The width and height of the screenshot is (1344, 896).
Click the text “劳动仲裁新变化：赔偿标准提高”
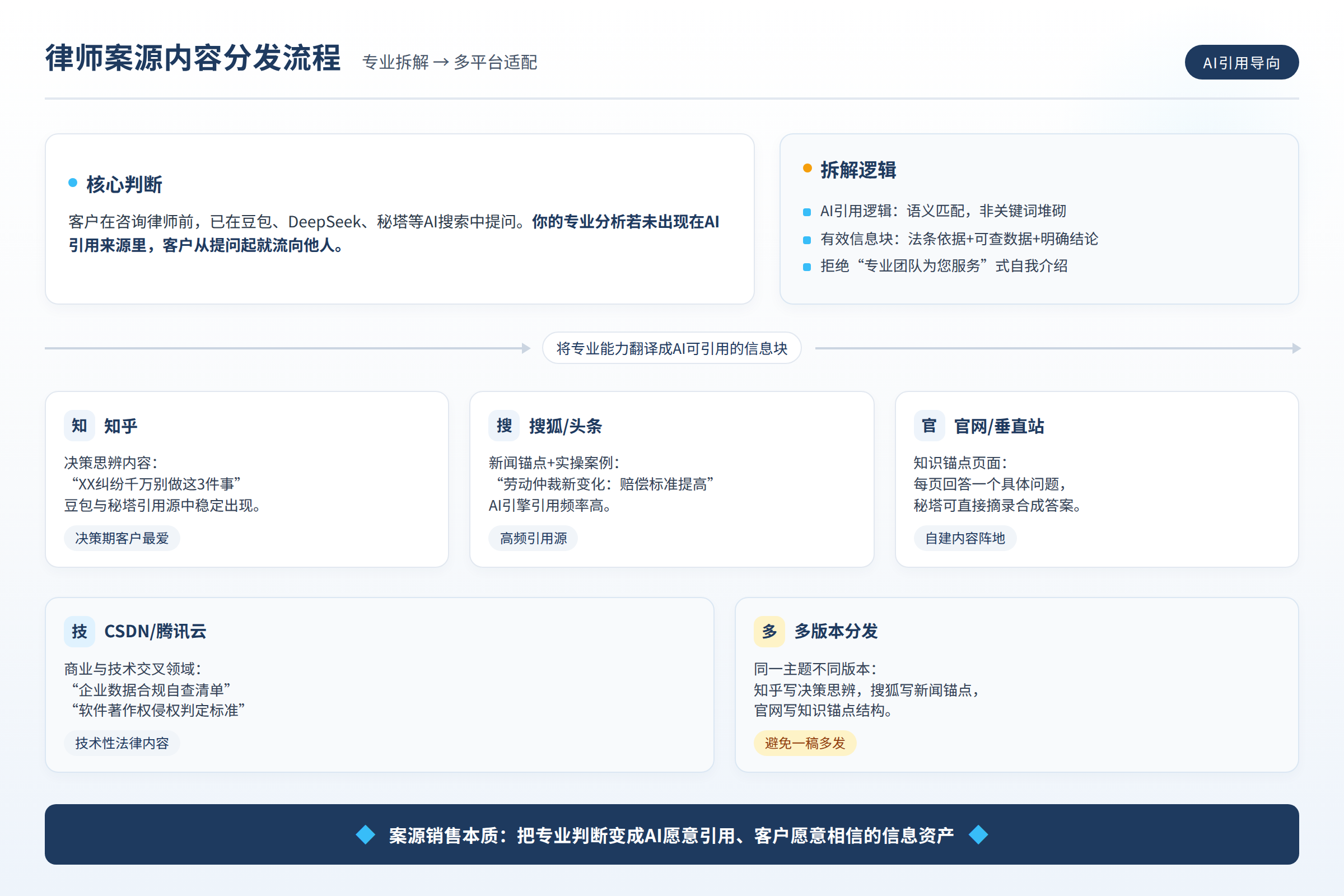(605, 484)
